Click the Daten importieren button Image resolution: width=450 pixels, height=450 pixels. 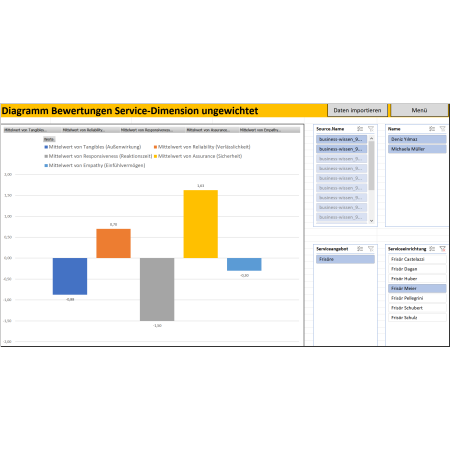point(357,110)
